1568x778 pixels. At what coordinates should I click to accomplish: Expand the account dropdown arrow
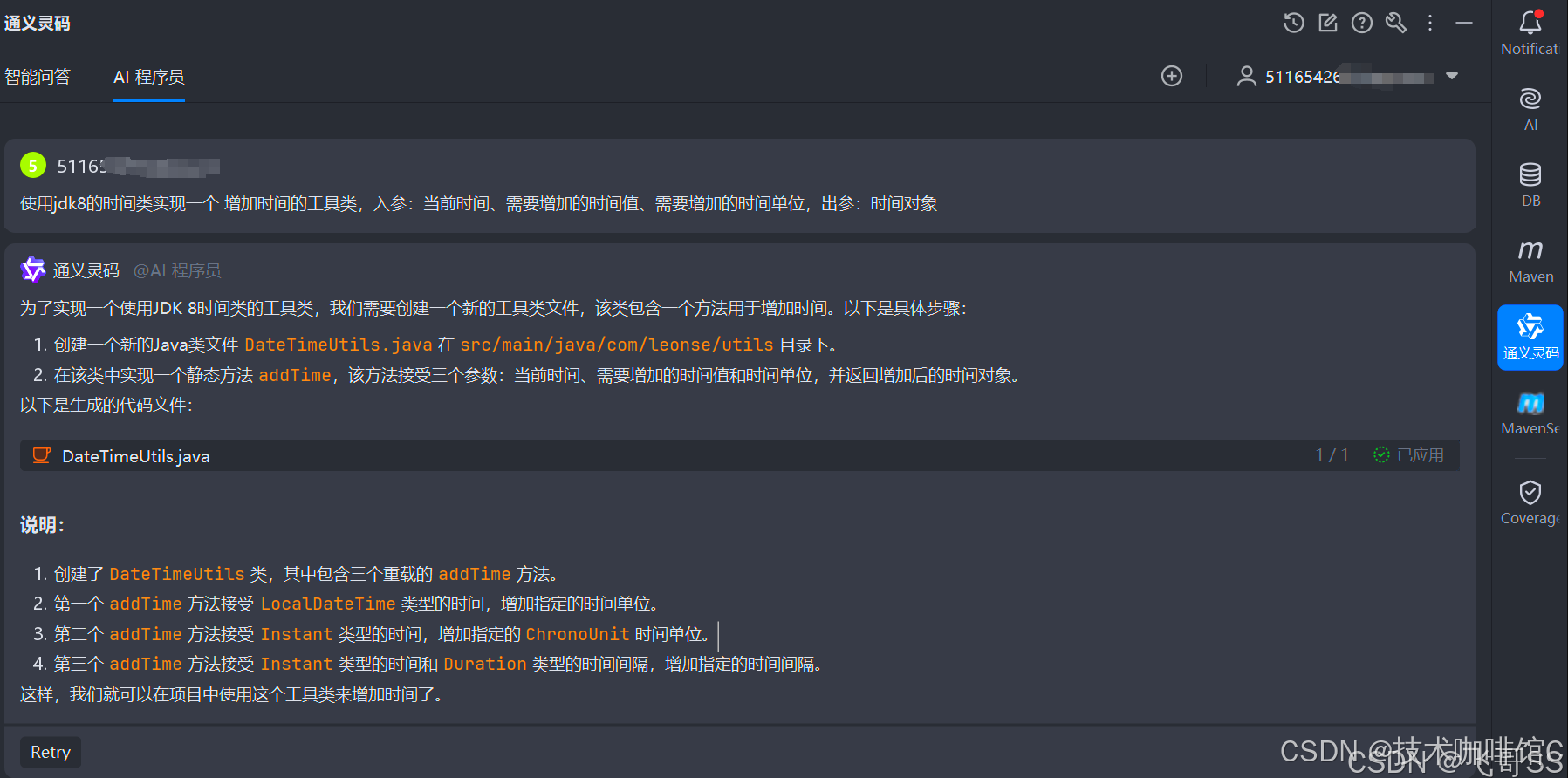point(1452,76)
